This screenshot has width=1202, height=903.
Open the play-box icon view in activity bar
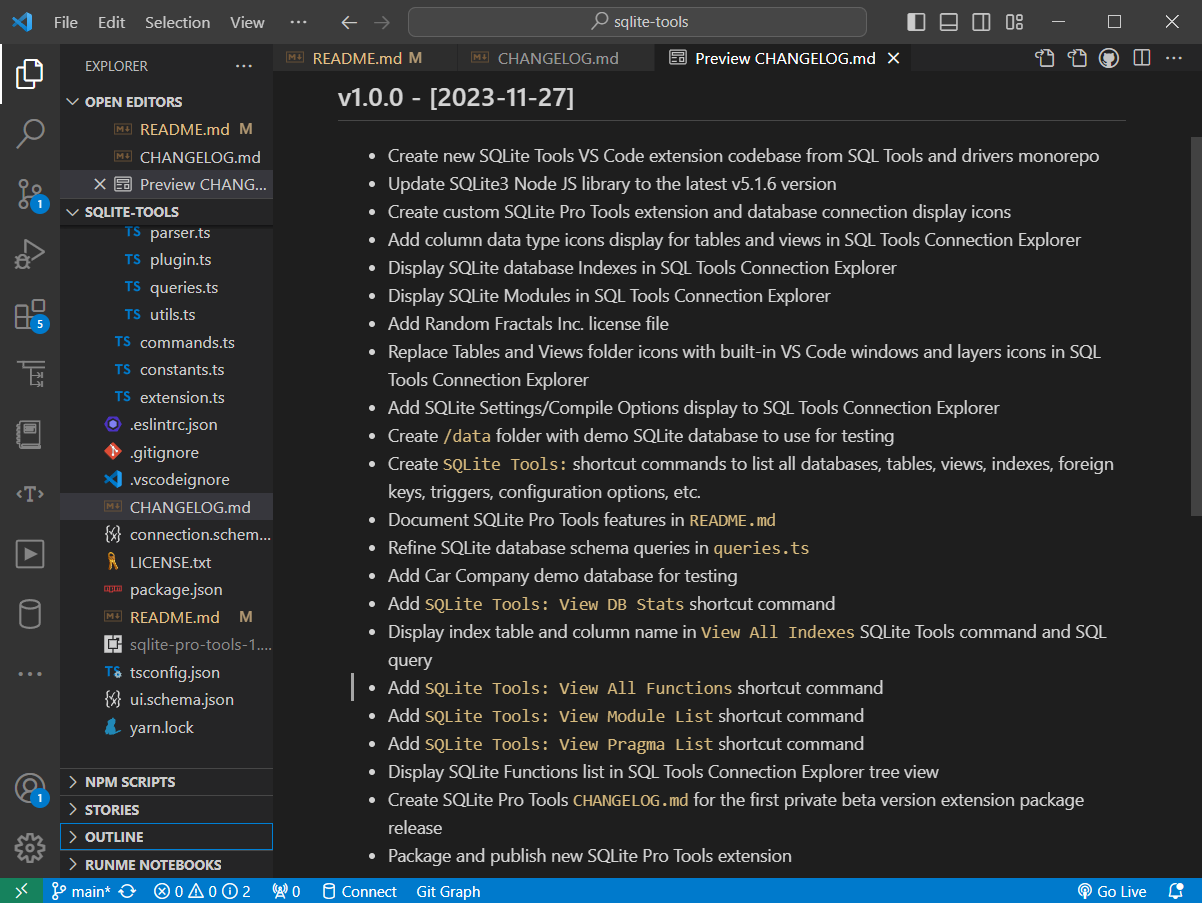pyautogui.click(x=30, y=553)
